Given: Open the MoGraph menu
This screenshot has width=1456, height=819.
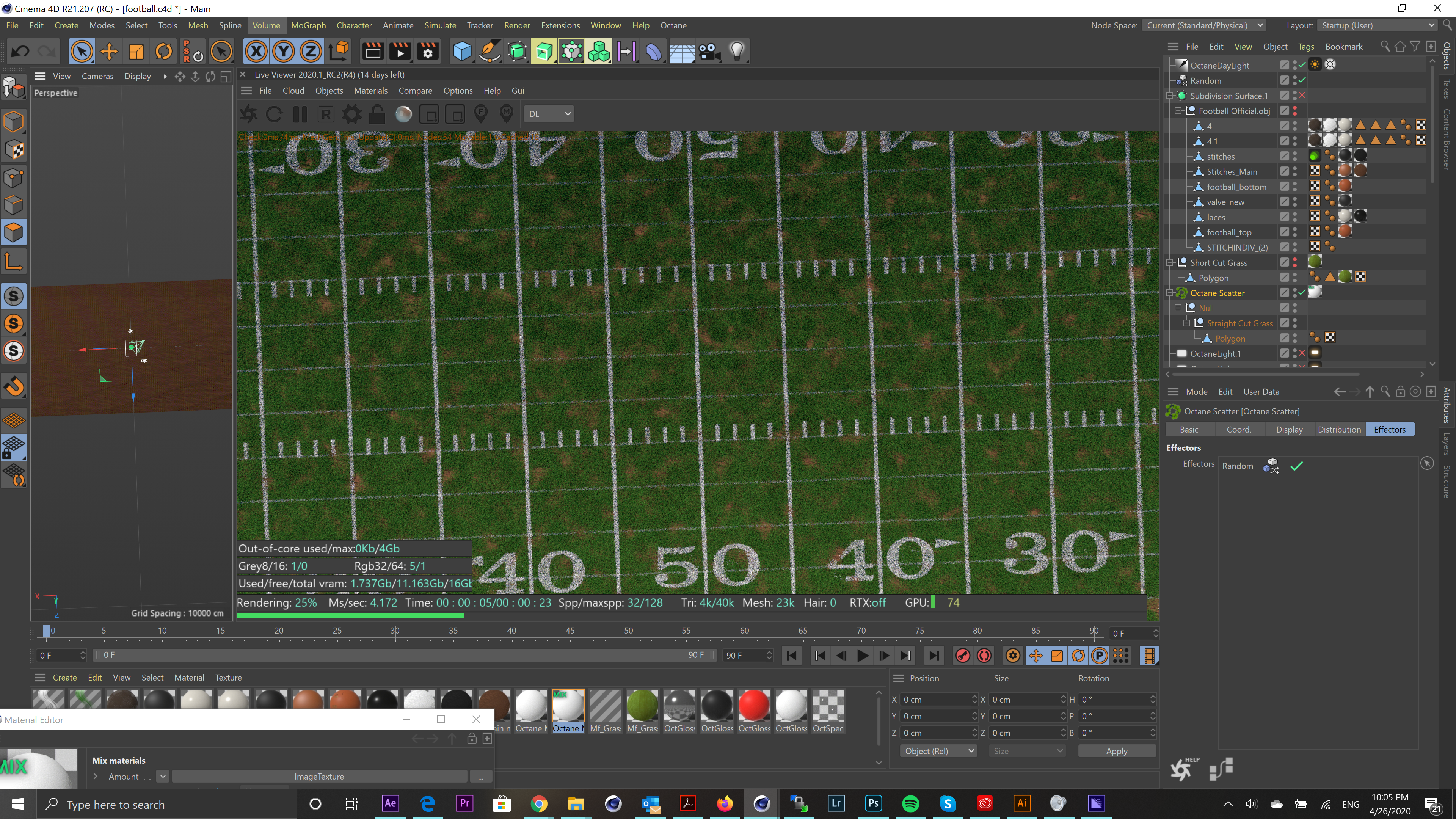Looking at the screenshot, I should [308, 25].
